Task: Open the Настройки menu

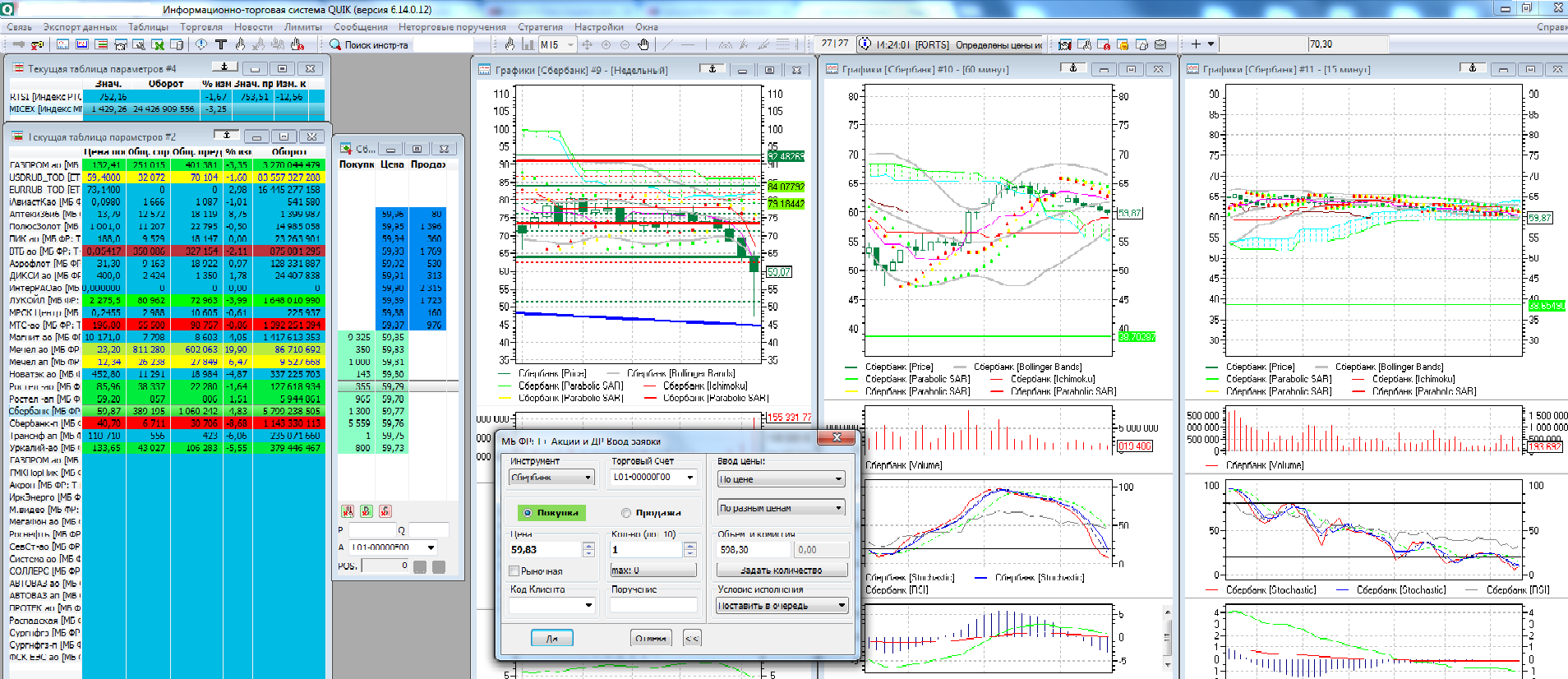Action: tap(598, 27)
